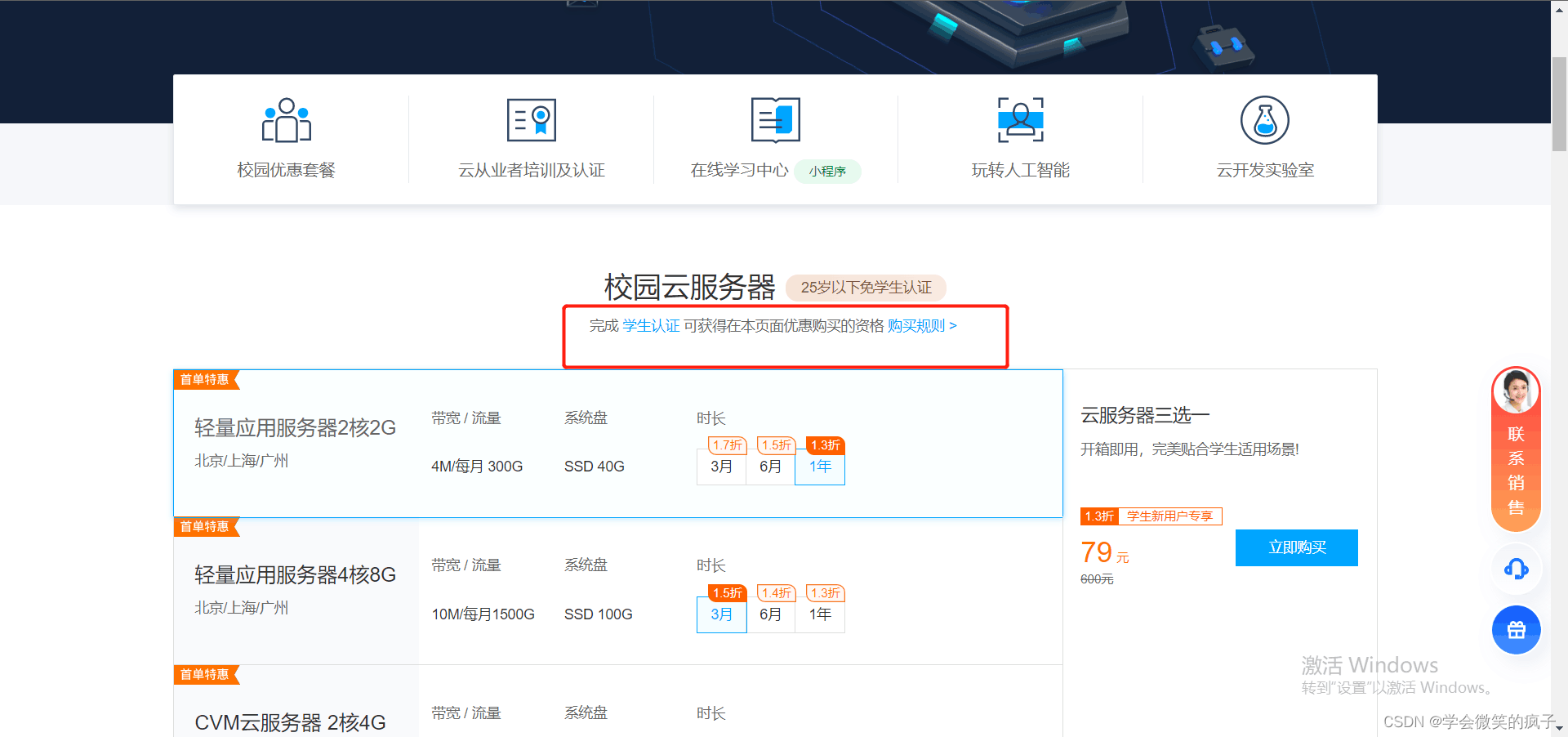Click the SSD 100G system disk value

pos(599,614)
